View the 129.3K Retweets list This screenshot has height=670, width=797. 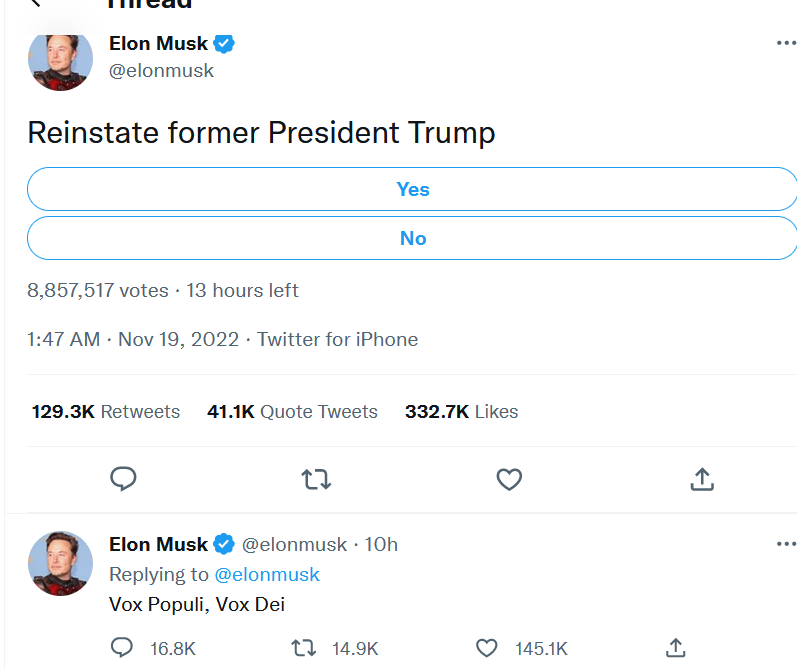click(106, 411)
